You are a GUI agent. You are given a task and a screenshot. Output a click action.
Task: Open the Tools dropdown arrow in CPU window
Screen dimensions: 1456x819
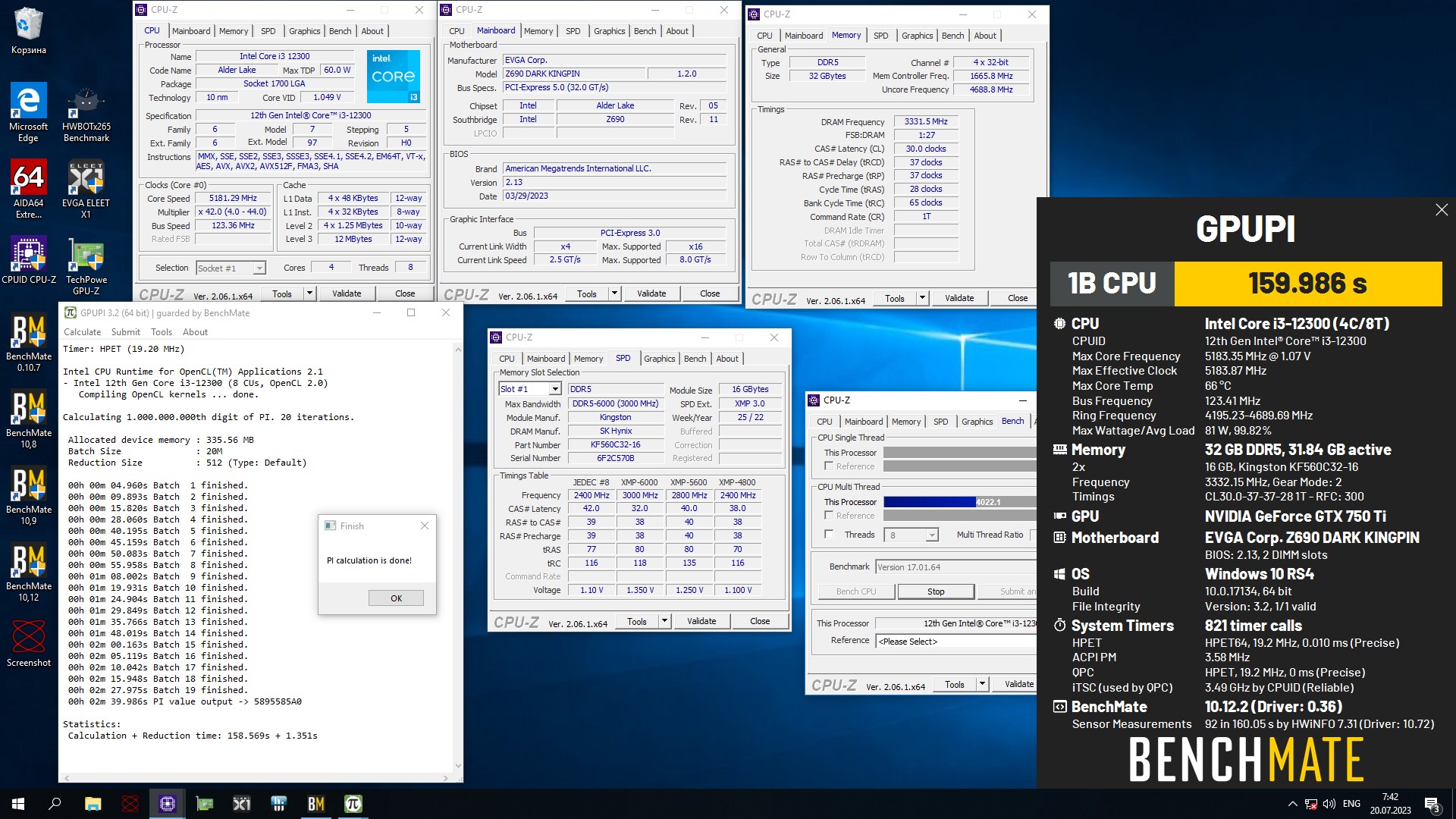coord(309,293)
